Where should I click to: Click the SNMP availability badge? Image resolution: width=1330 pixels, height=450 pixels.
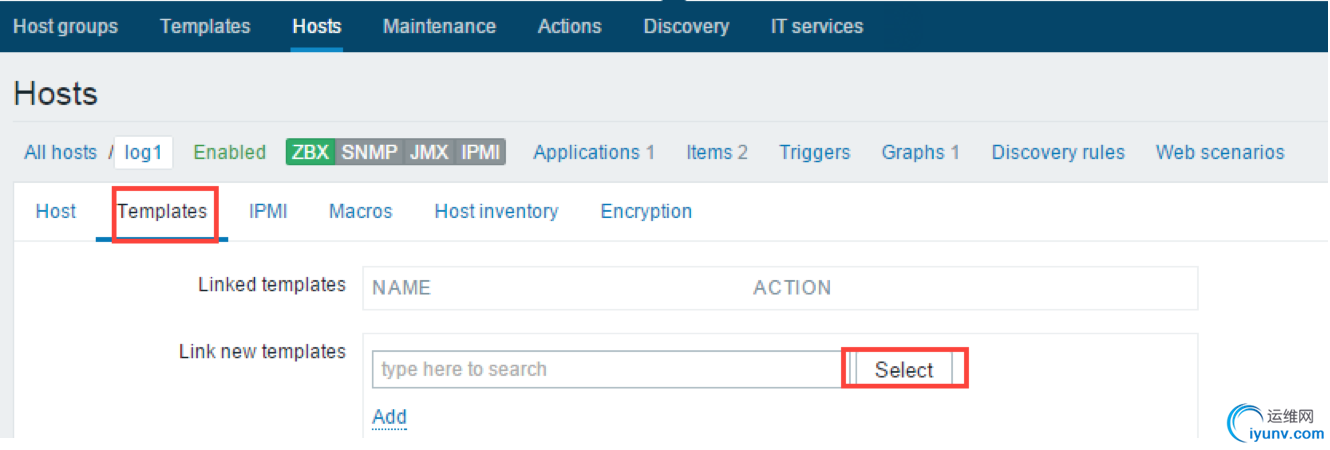tap(369, 153)
